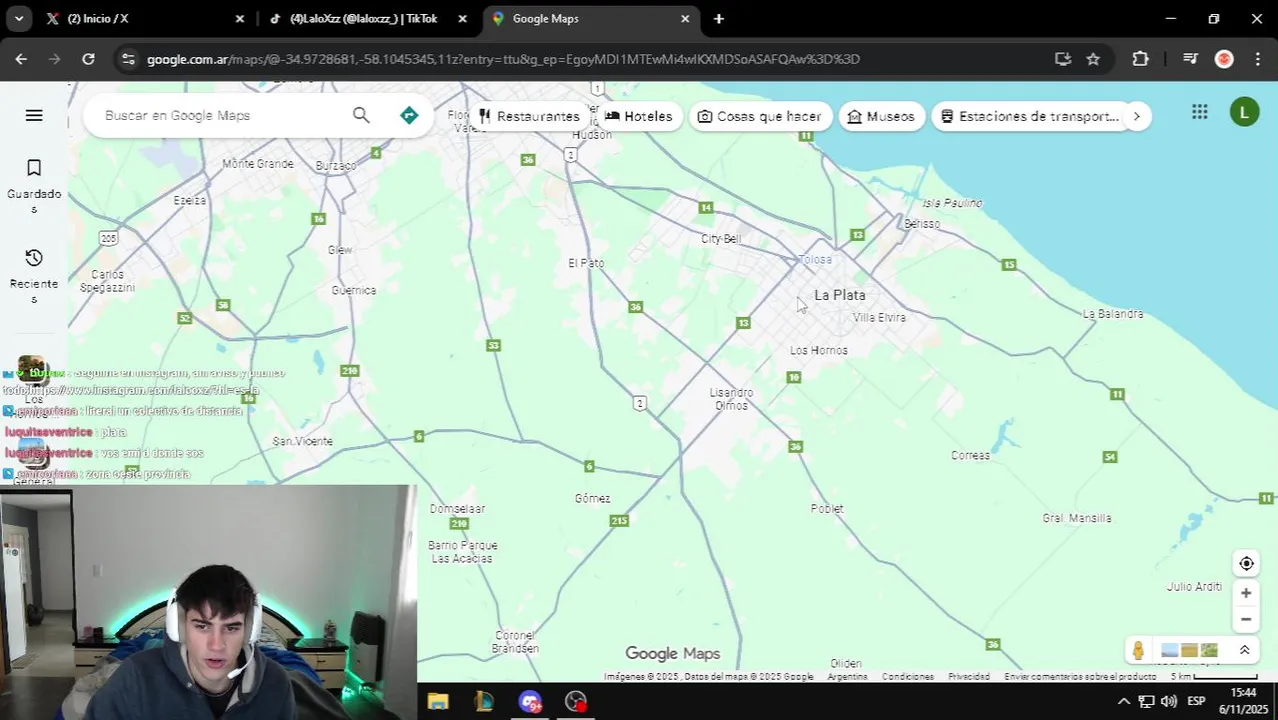Open File Explorer from taskbar

tap(438, 701)
